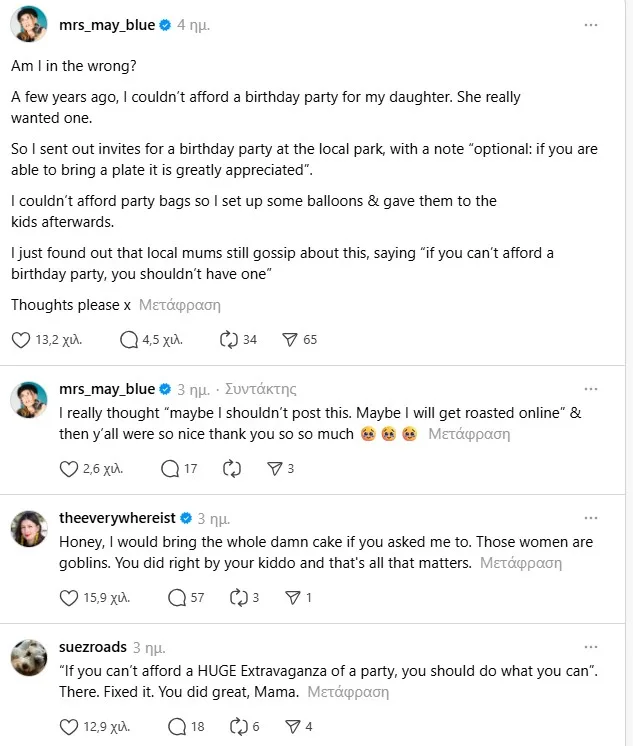Repost the main post with 34 reposts
The width and height of the screenshot is (633, 746).
point(227,340)
